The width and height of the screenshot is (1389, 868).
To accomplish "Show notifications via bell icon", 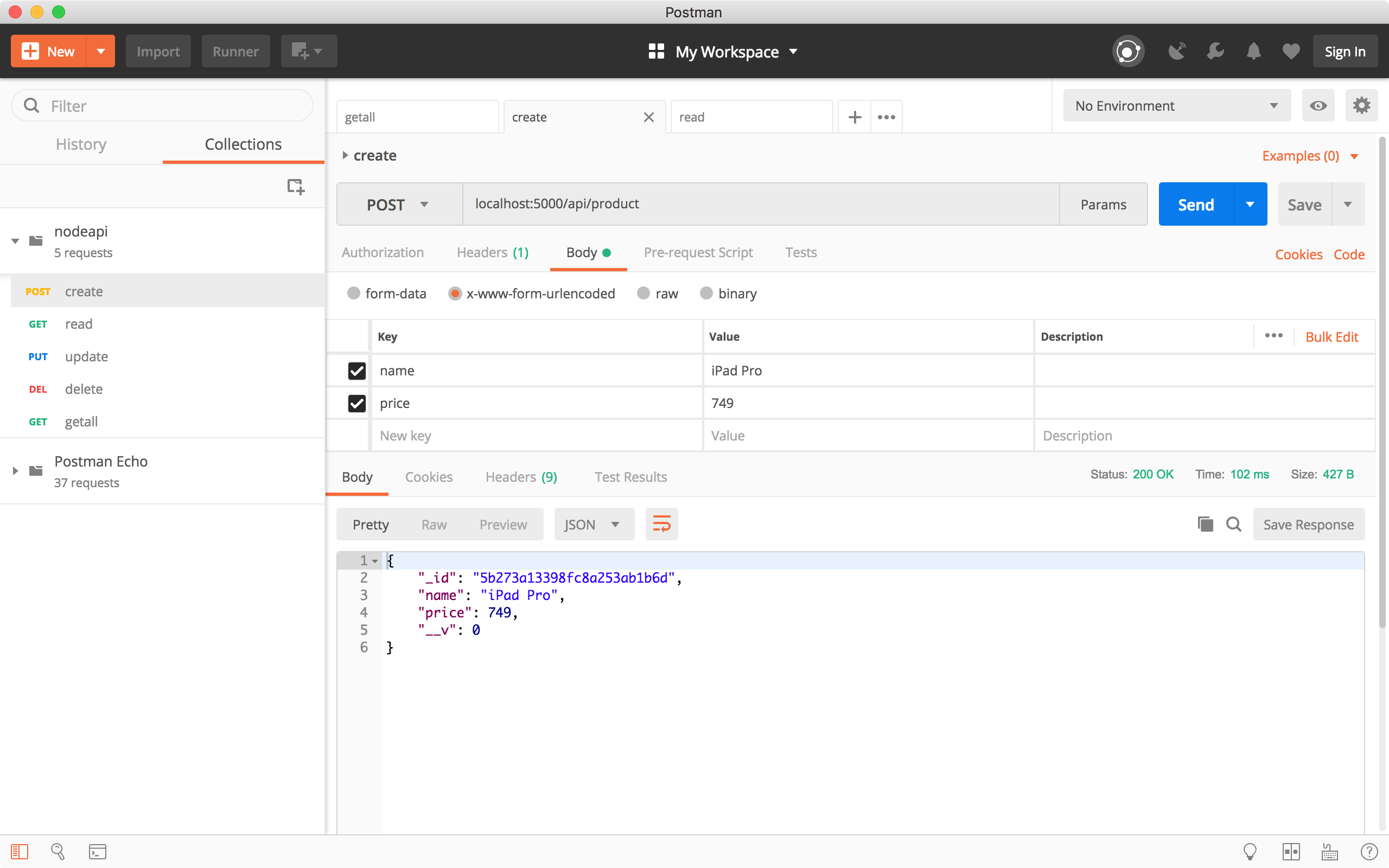I will [1253, 52].
